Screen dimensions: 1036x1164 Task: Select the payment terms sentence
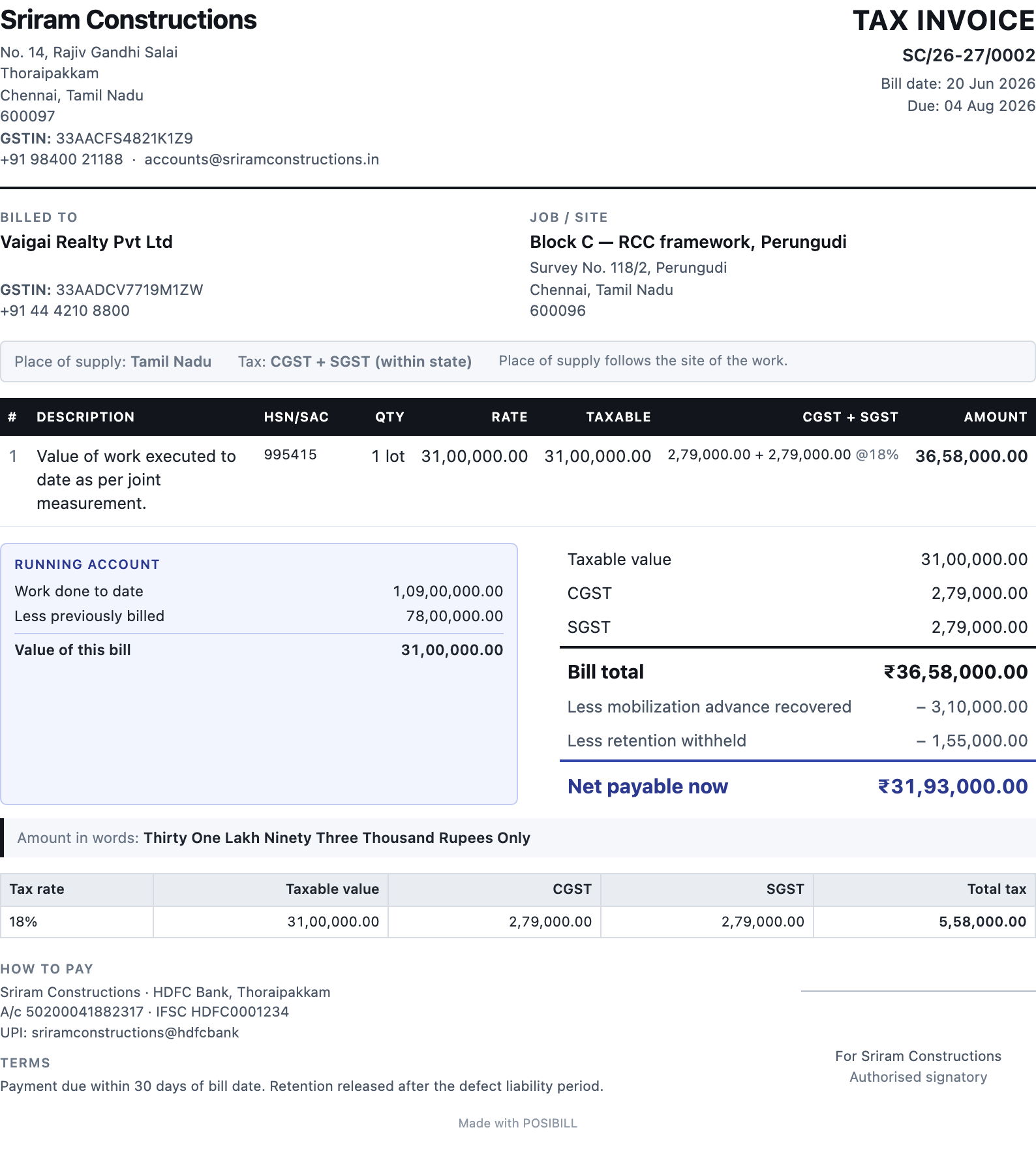pos(301,1086)
